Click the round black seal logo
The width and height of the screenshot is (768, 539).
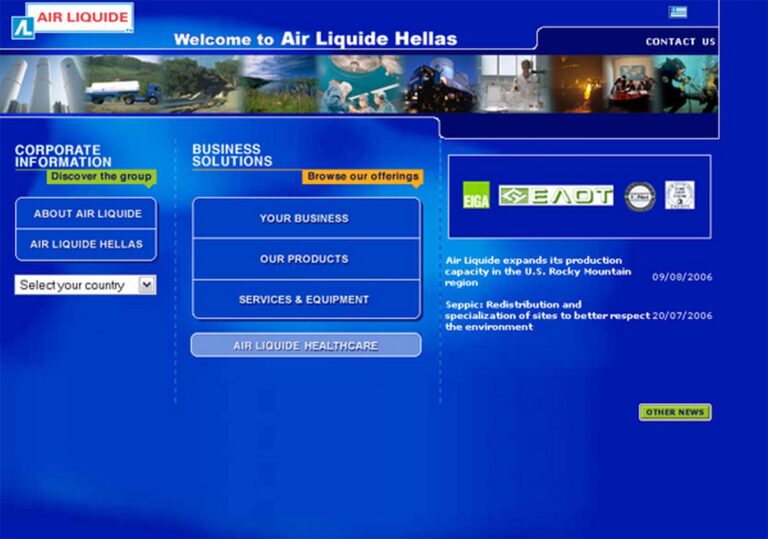coord(640,196)
